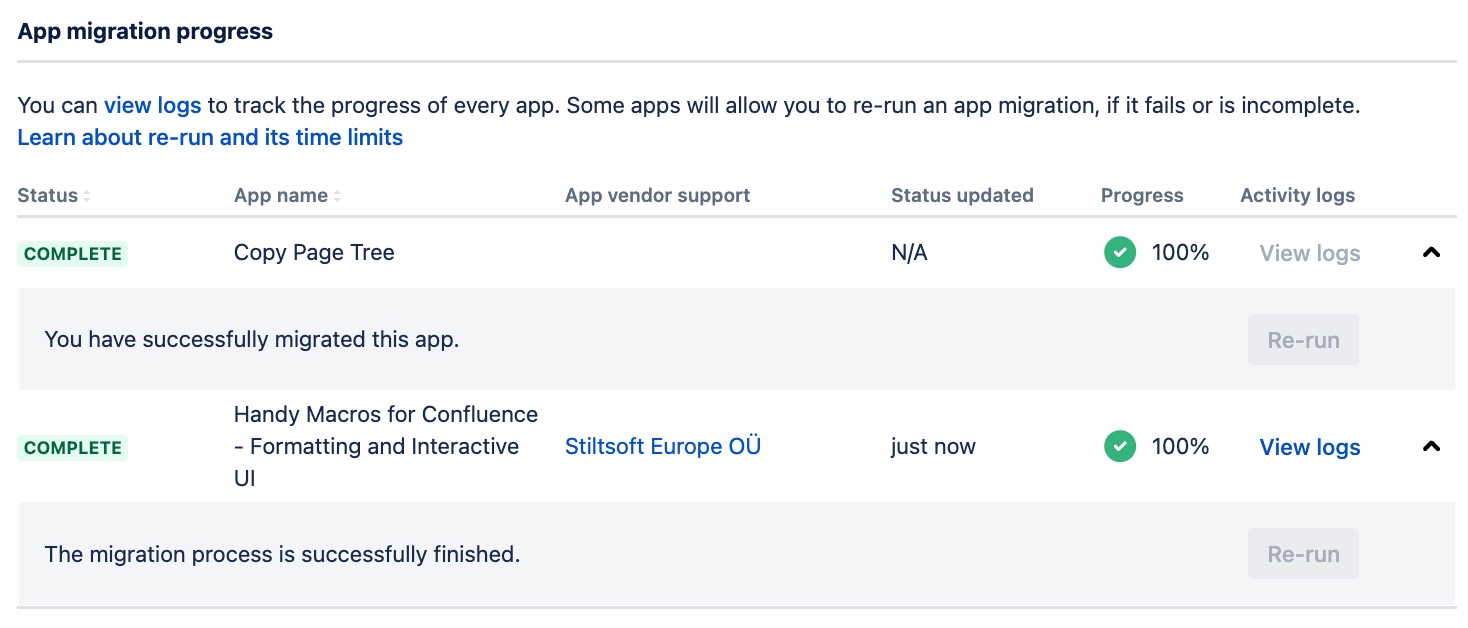Click the Status updated column header
This screenshot has height=628, width=1468.
pyautogui.click(x=962, y=196)
